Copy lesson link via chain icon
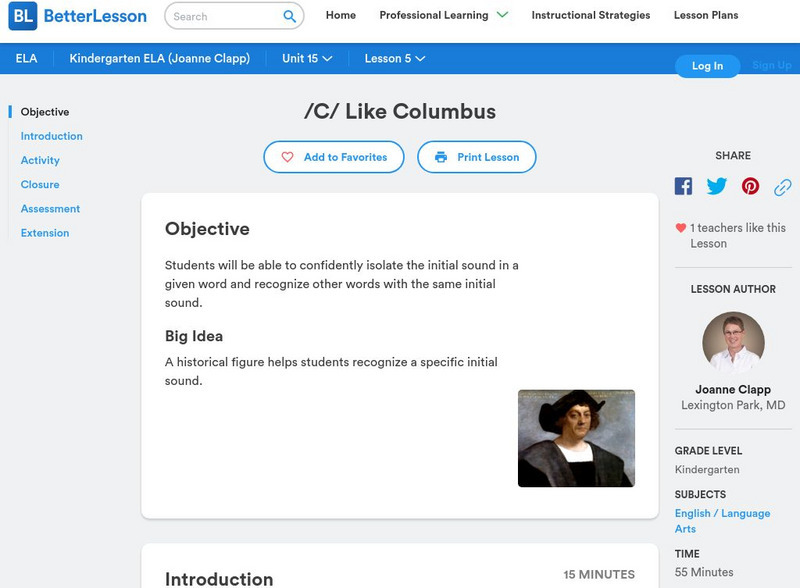 click(783, 186)
